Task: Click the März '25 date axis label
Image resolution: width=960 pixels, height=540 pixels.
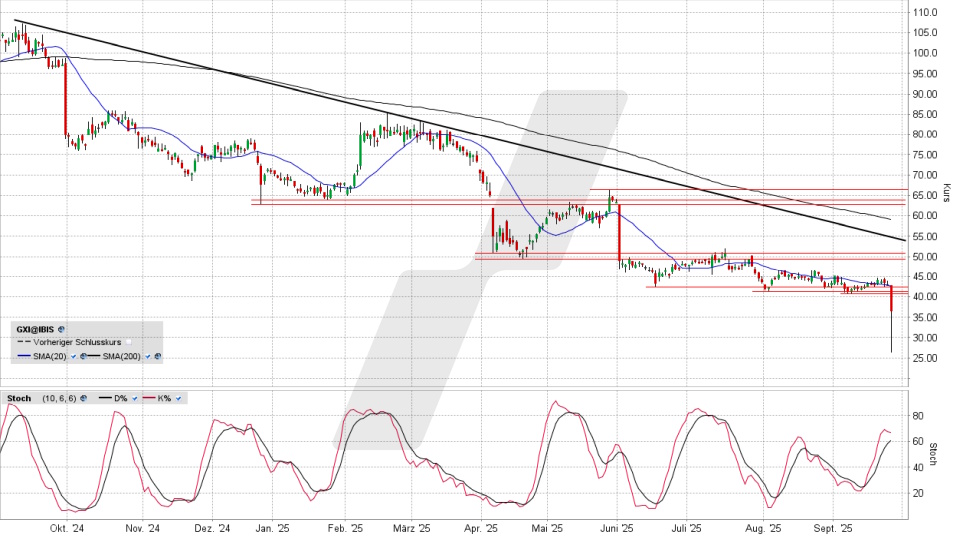Action: [410, 527]
